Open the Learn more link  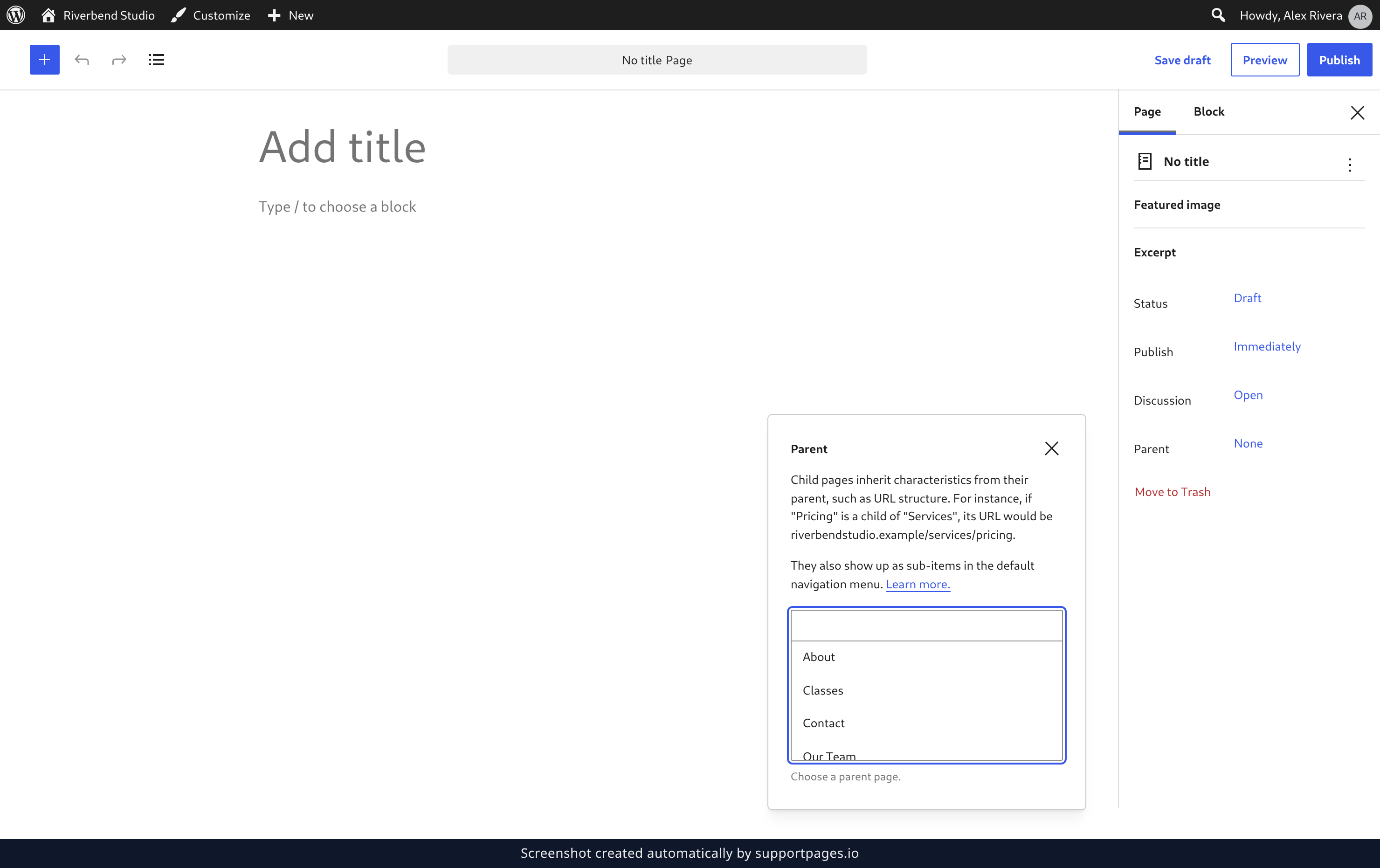tap(918, 584)
